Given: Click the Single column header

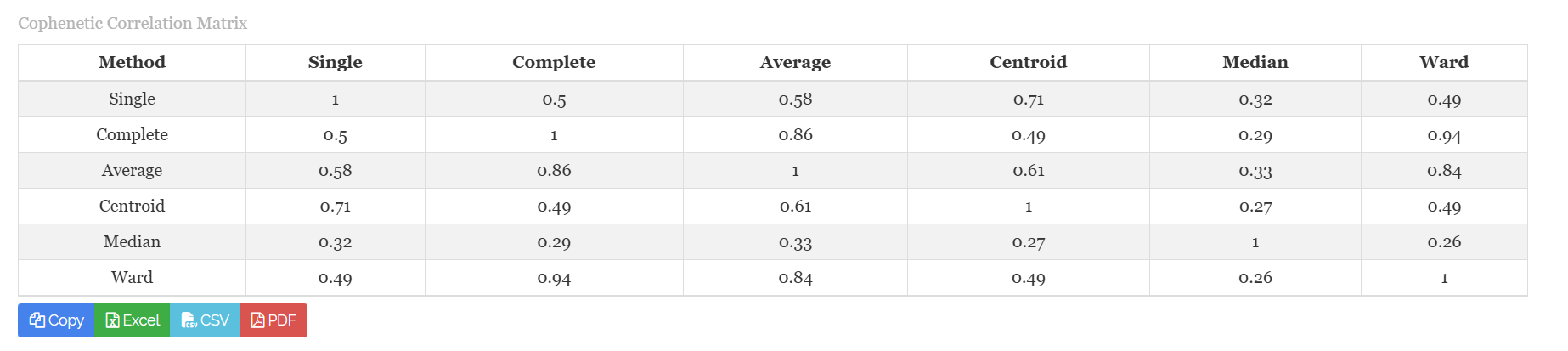Looking at the screenshot, I should (x=336, y=62).
